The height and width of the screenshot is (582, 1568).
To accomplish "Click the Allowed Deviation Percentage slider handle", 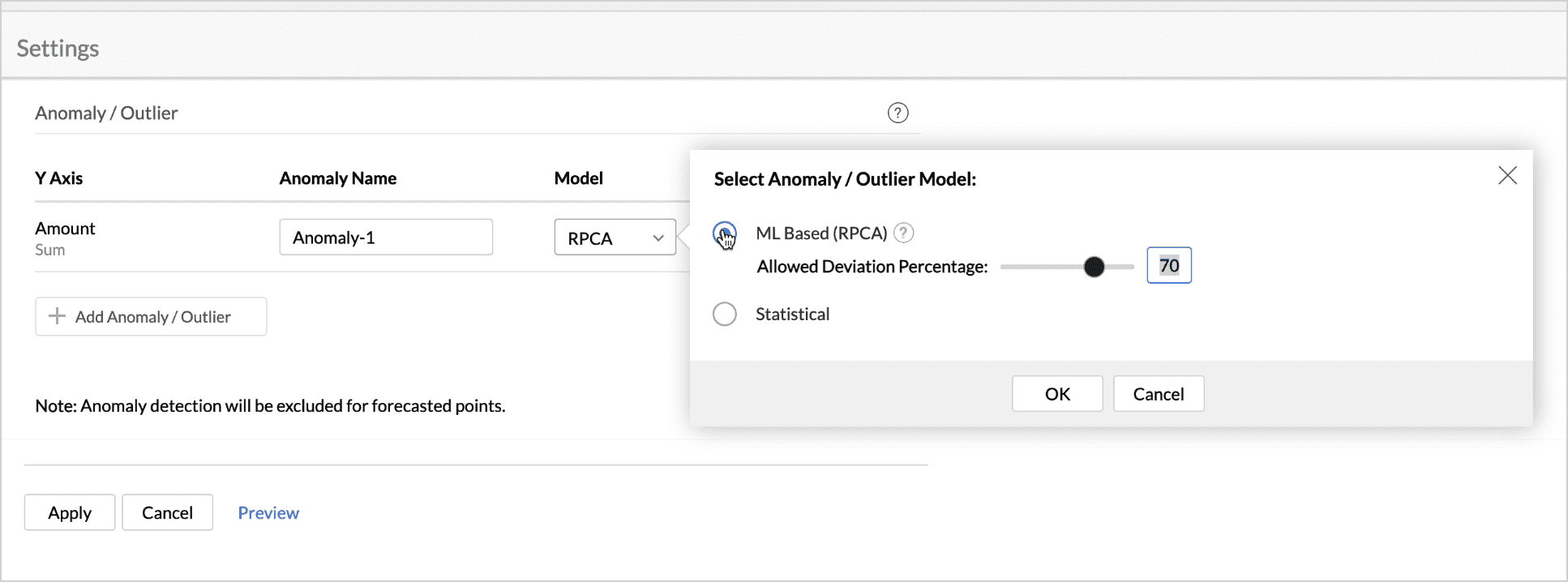I will coord(1094,266).
